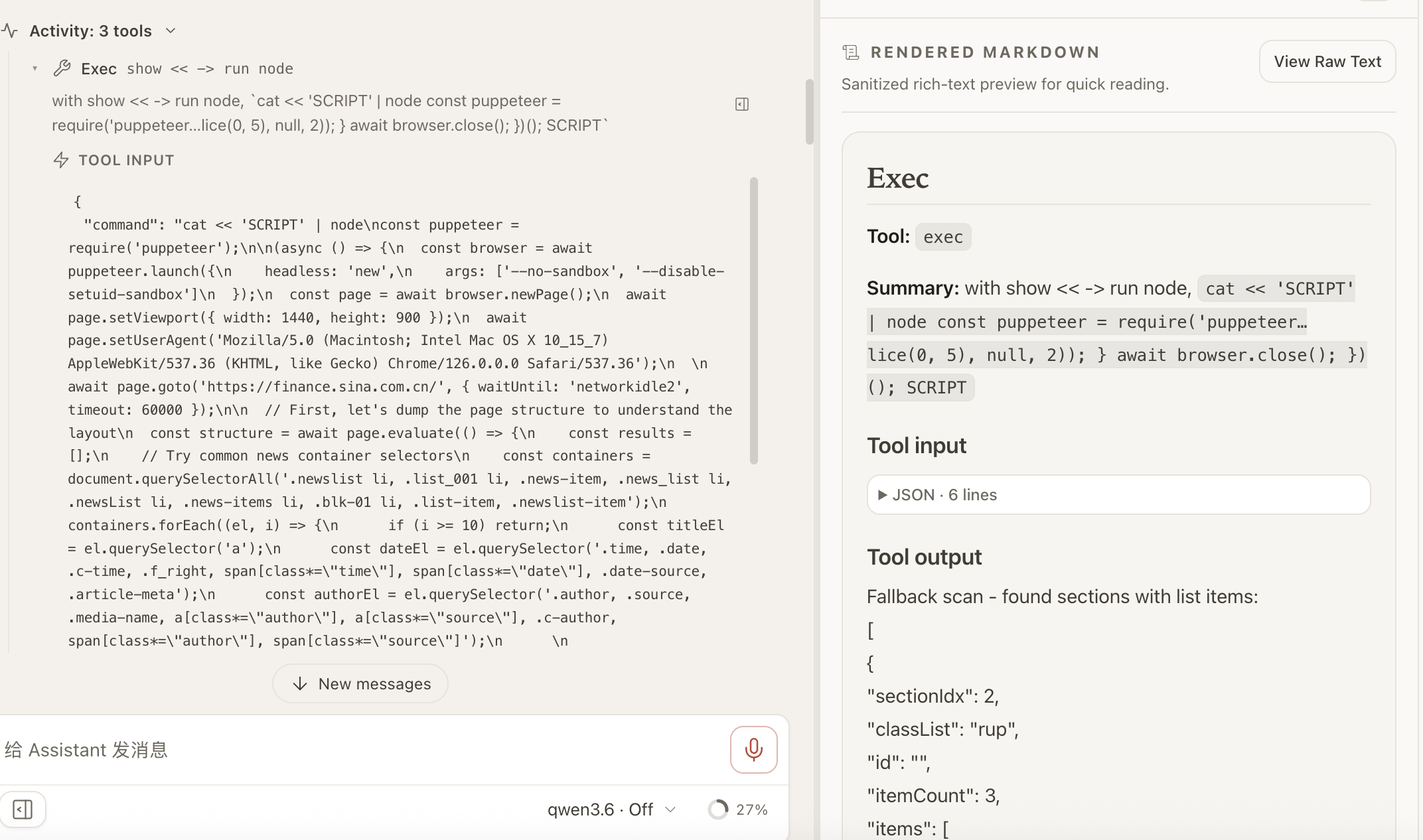Viewport: 1423px width, 840px height.
Task: Click 'Fallback scan - found sections' line
Action: coord(1063,596)
